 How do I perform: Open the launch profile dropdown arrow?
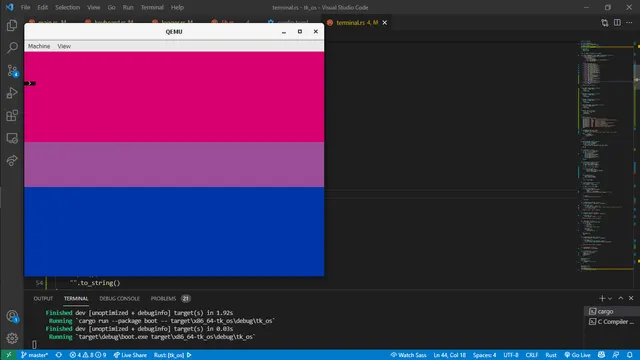610,298
